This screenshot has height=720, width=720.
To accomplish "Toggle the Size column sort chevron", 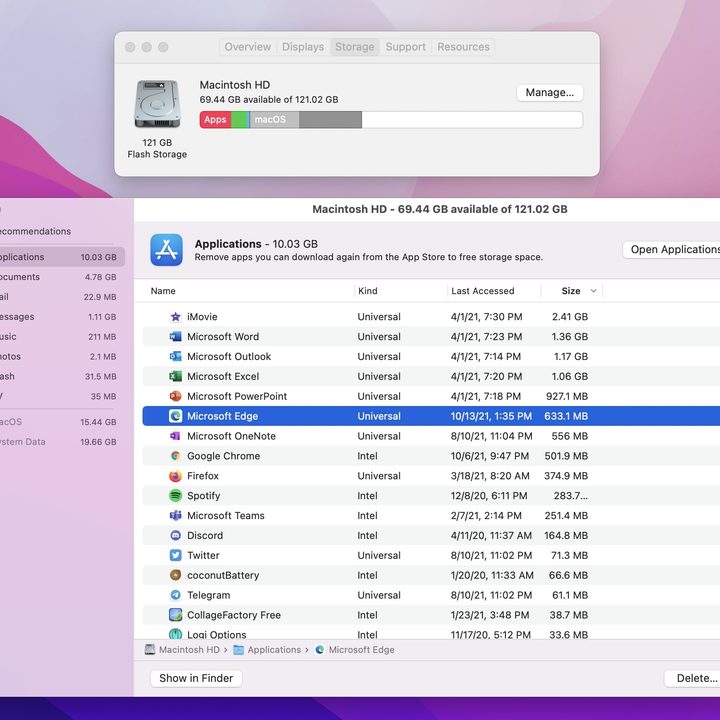I will tap(593, 291).
